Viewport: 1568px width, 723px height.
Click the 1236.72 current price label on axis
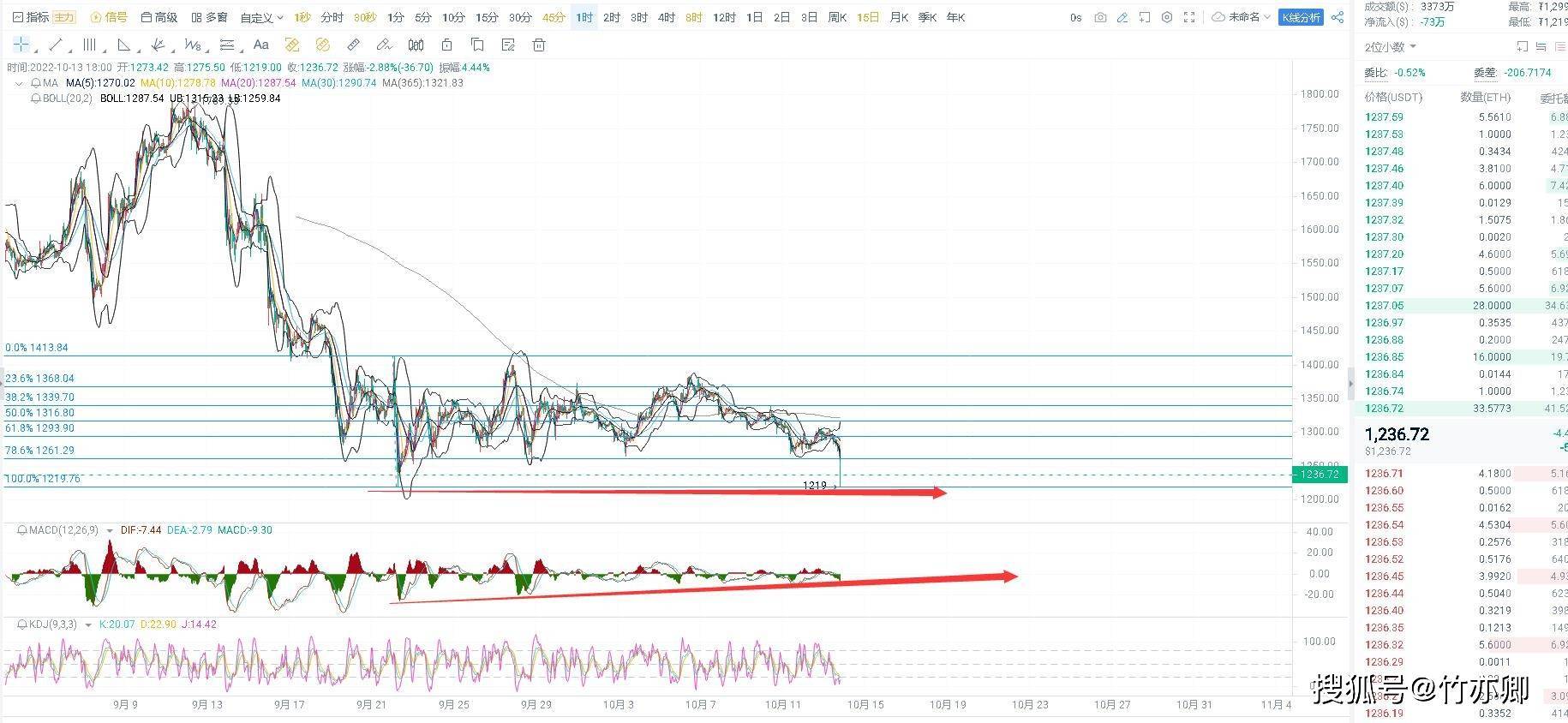click(1320, 475)
